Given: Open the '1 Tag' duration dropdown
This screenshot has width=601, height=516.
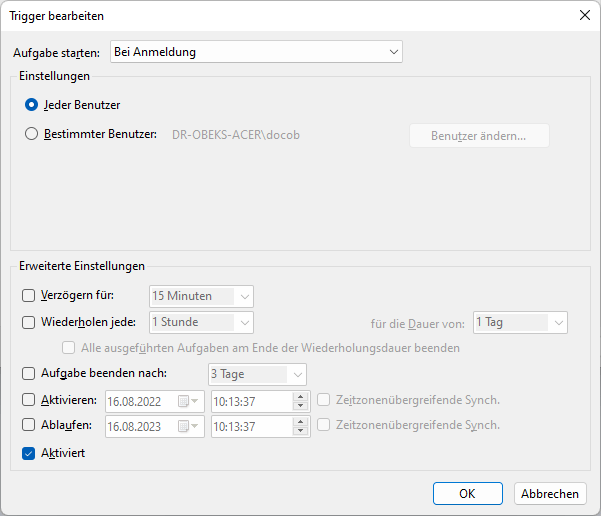Looking at the screenshot, I should pos(520,322).
